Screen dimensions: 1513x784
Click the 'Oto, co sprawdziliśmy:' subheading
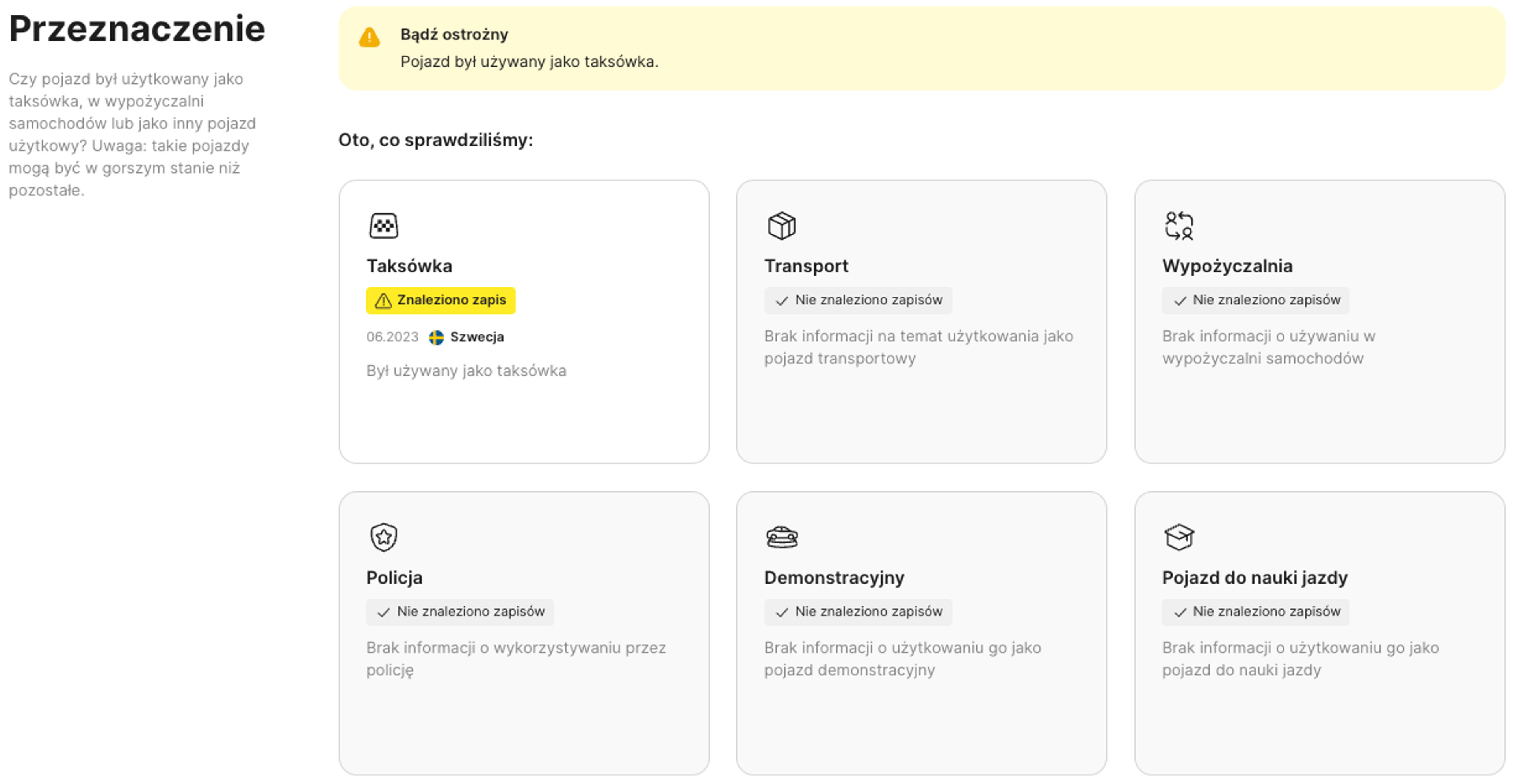[x=435, y=140]
